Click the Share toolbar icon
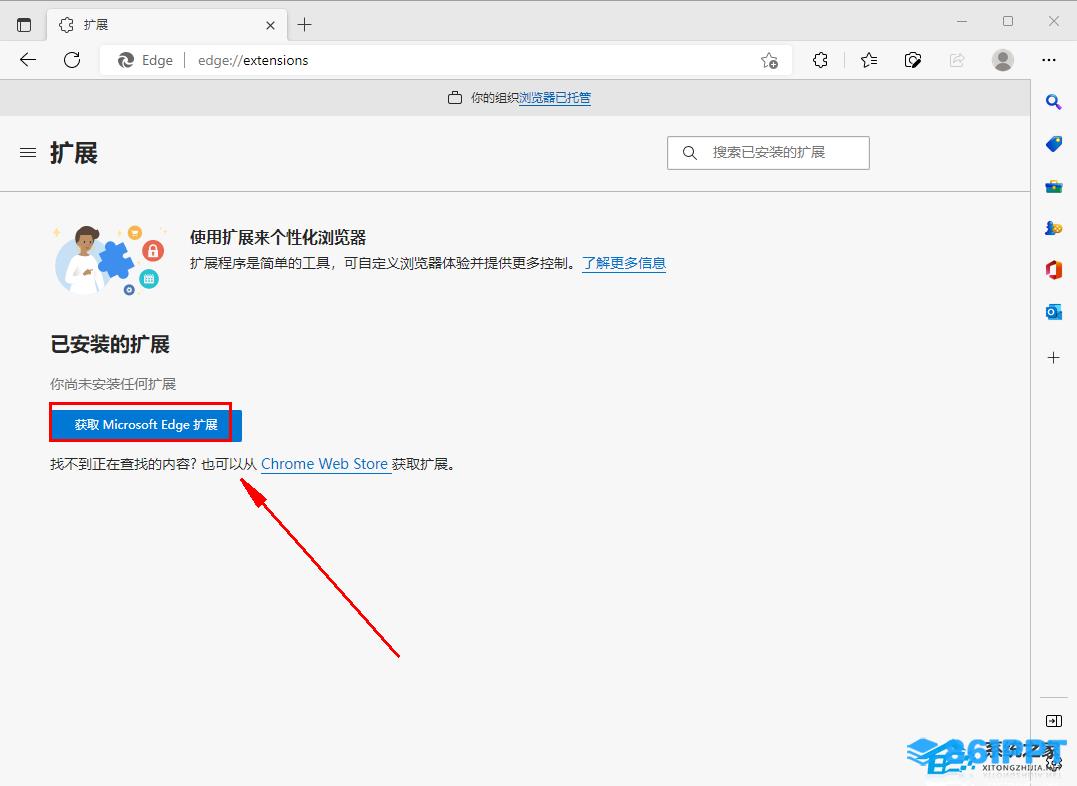The height and width of the screenshot is (786, 1077). [x=957, y=60]
